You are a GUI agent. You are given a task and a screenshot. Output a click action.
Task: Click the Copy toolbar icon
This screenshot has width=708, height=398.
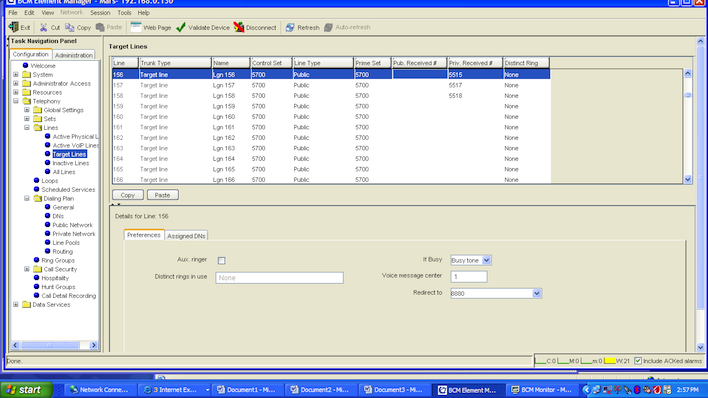[70, 28]
